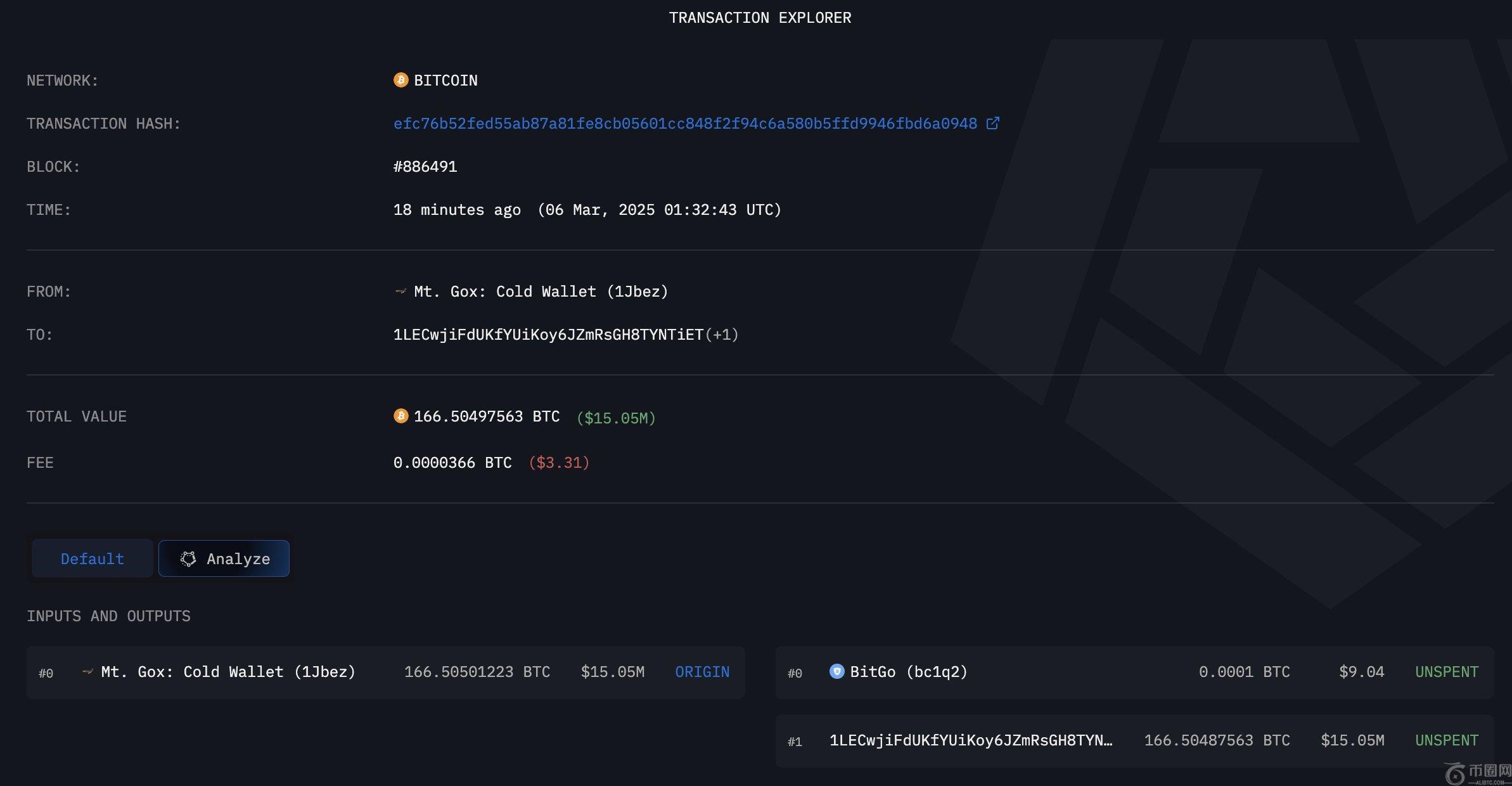Open Mt. Gox Cold Wallet sender link
This screenshot has width=1512, height=786.
tap(541, 292)
